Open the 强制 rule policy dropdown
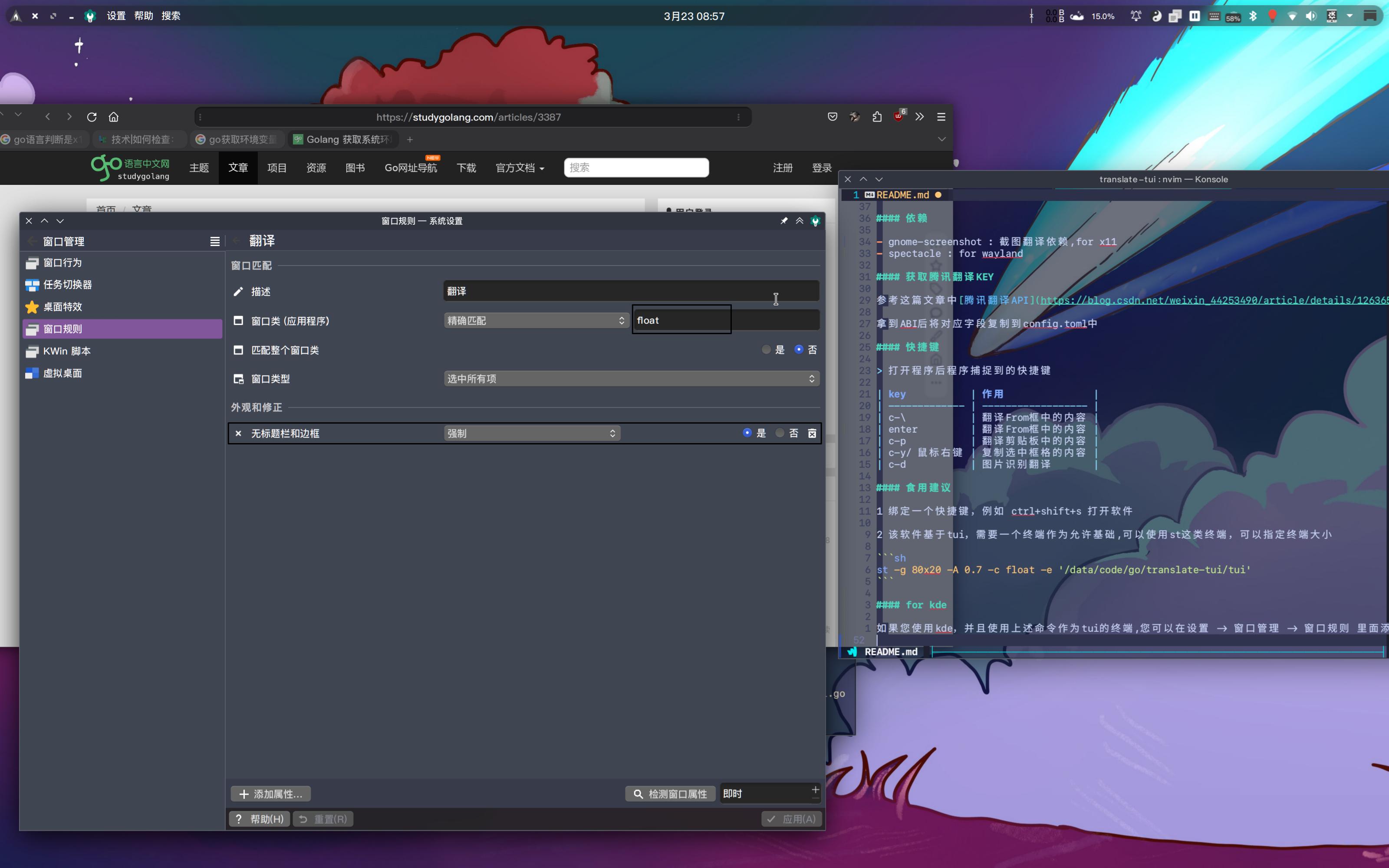The height and width of the screenshot is (868, 1389). [x=531, y=434]
